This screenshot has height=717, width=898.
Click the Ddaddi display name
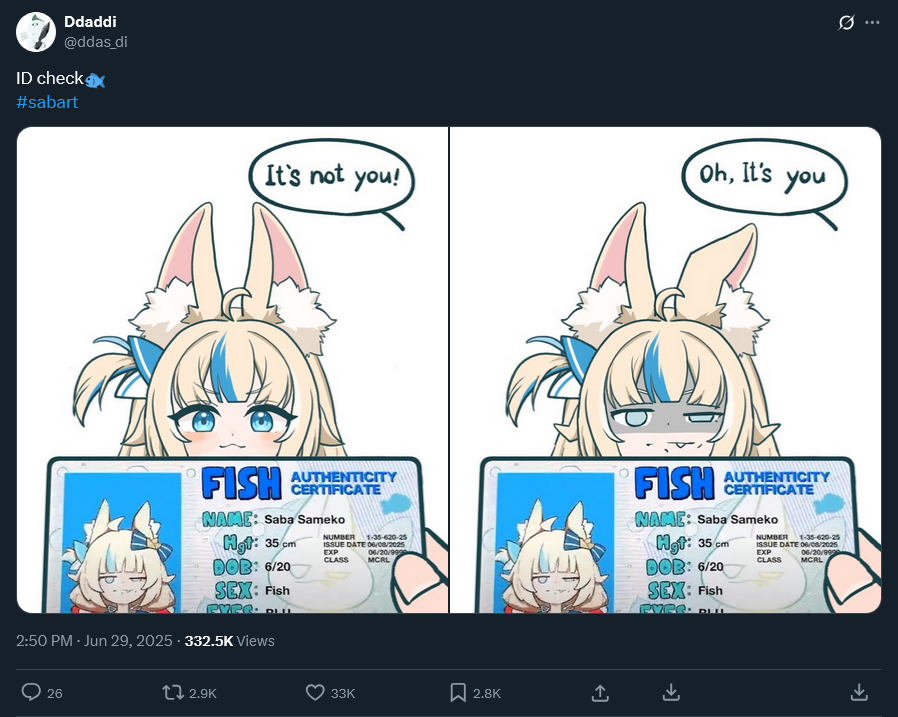click(x=90, y=22)
